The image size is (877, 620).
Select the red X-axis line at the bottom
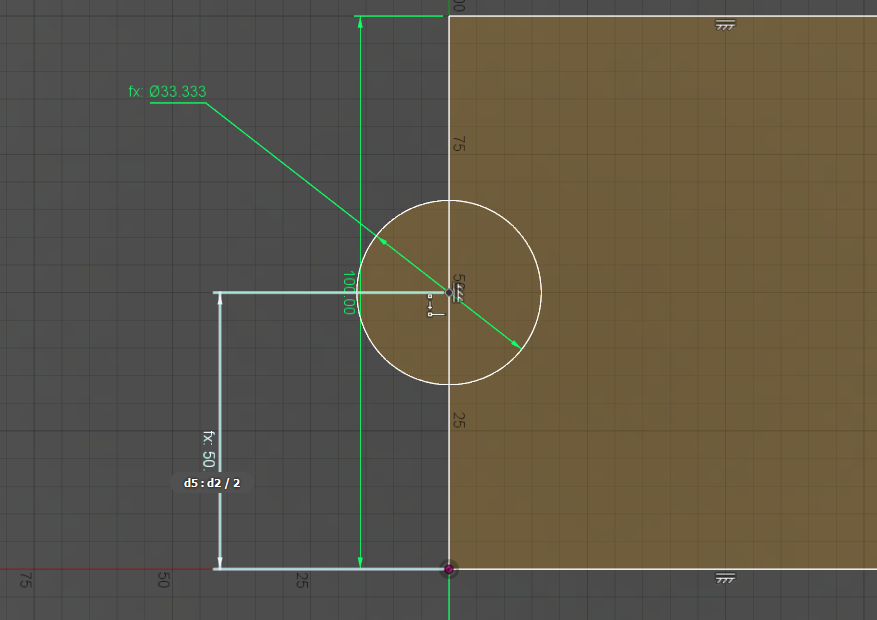pos(100,569)
